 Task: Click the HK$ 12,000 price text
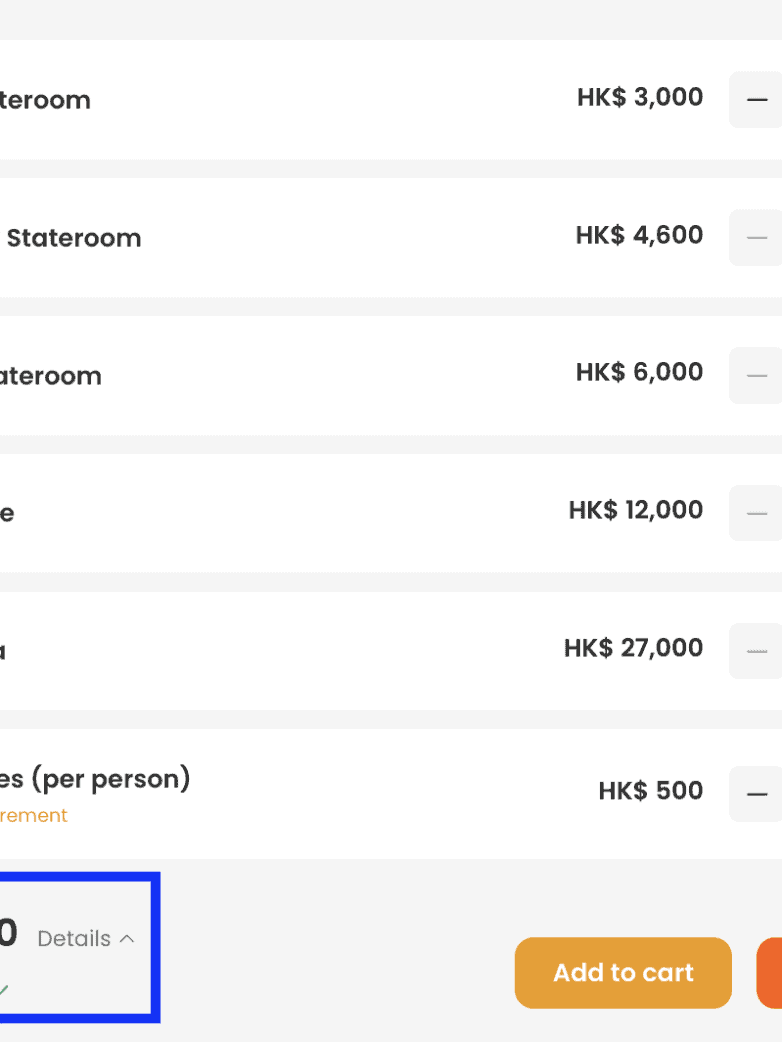pyautogui.click(x=636, y=510)
